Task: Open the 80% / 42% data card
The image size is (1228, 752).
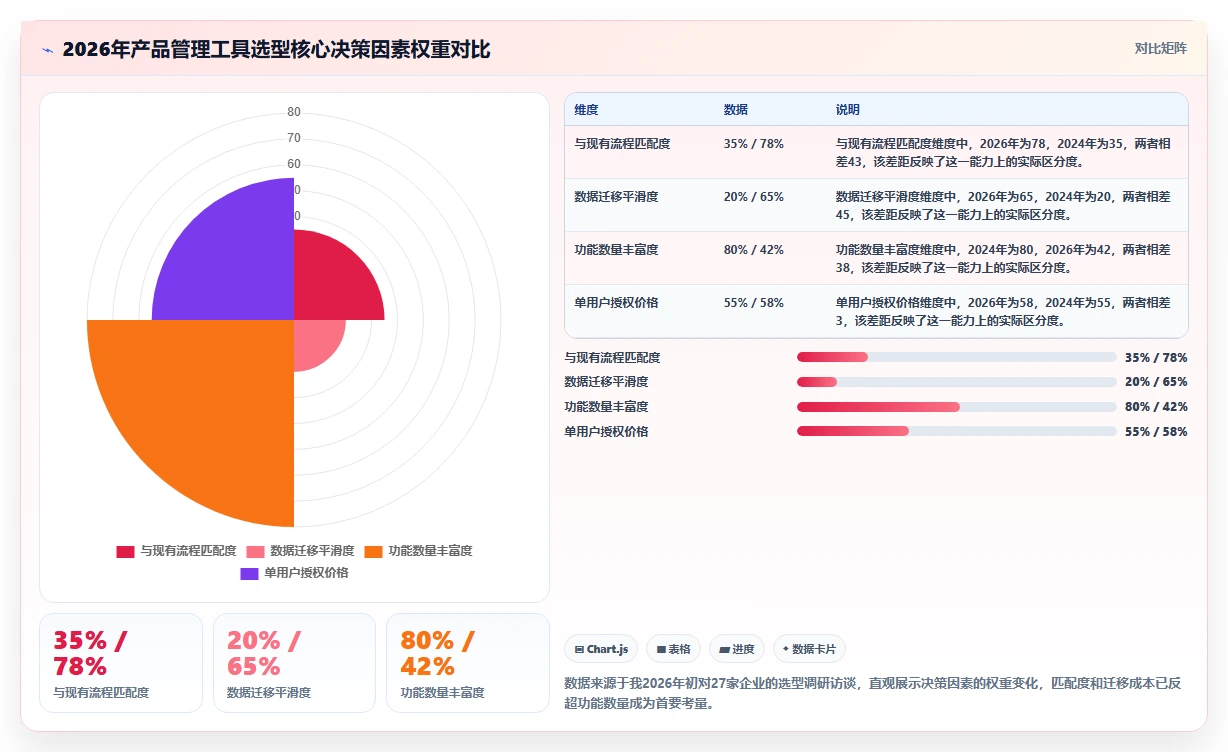Action: pos(468,663)
